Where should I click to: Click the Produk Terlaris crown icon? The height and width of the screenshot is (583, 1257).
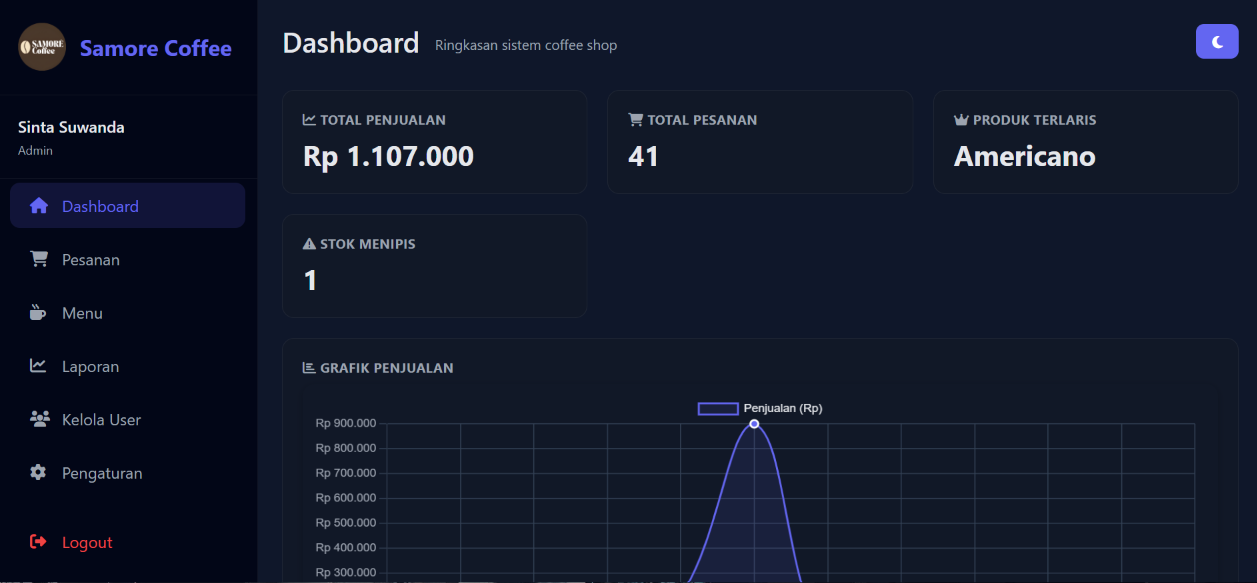coord(961,120)
